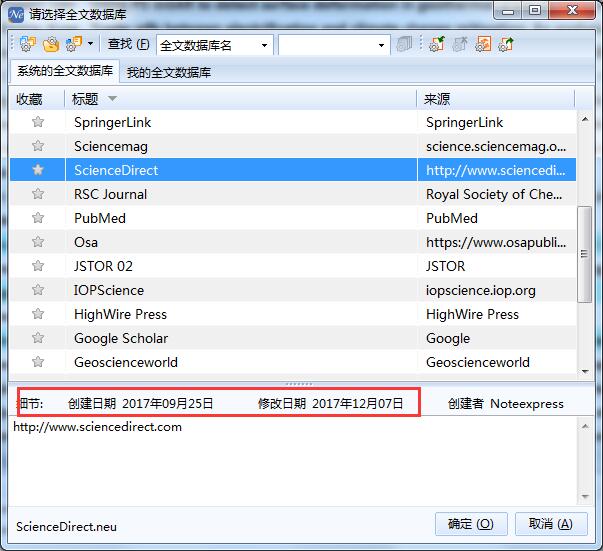
Task: Click the gear icon with green check arrow
Action: (437, 44)
